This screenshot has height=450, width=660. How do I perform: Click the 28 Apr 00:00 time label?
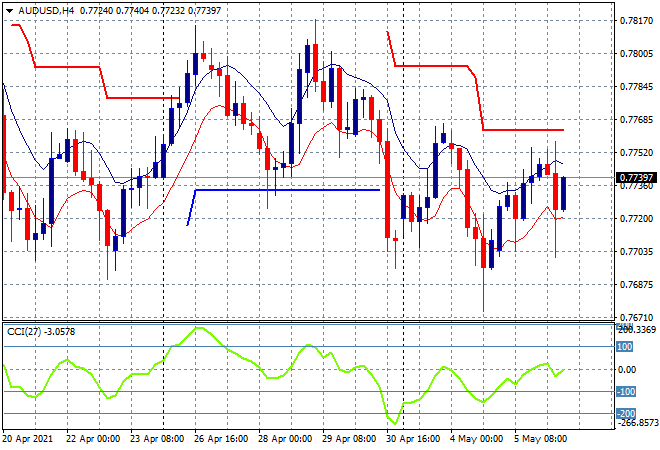[x=285, y=439]
